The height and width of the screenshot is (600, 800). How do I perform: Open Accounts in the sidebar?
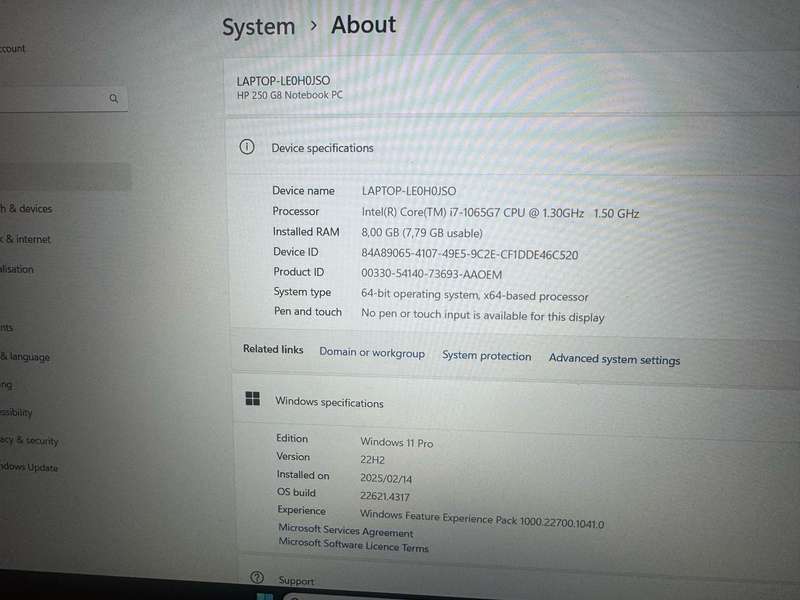pyautogui.click(x=7, y=327)
